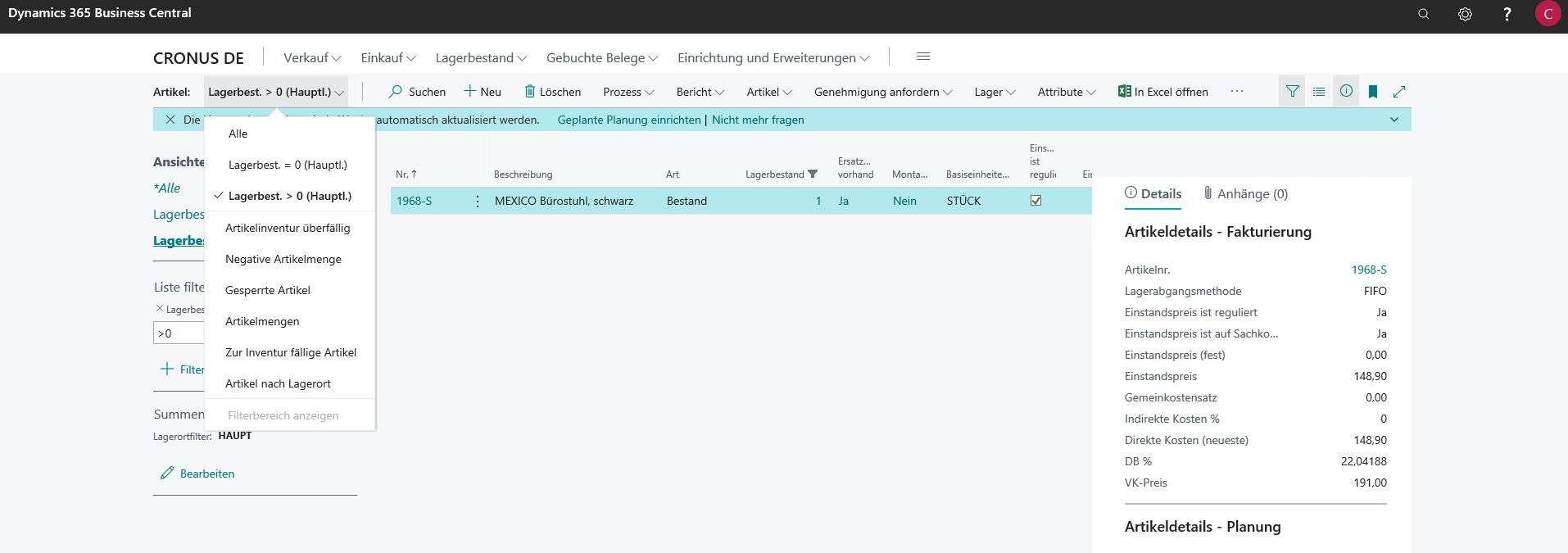Create a new item with Neu
The width and height of the screenshot is (1568, 553).
pyautogui.click(x=483, y=92)
